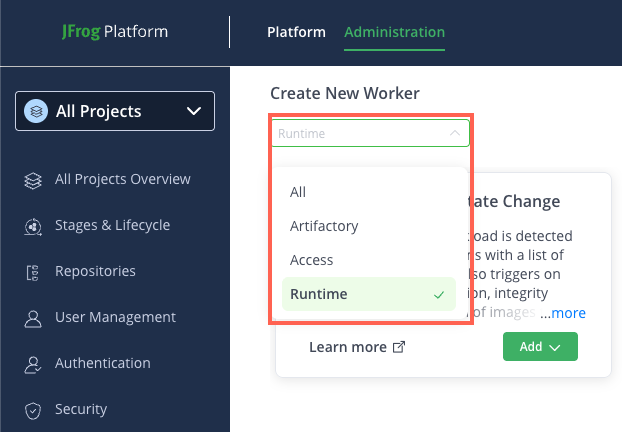Image resolution: width=622 pixels, height=432 pixels.
Task: Click the Authentication user-check icon
Action: click(33, 365)
